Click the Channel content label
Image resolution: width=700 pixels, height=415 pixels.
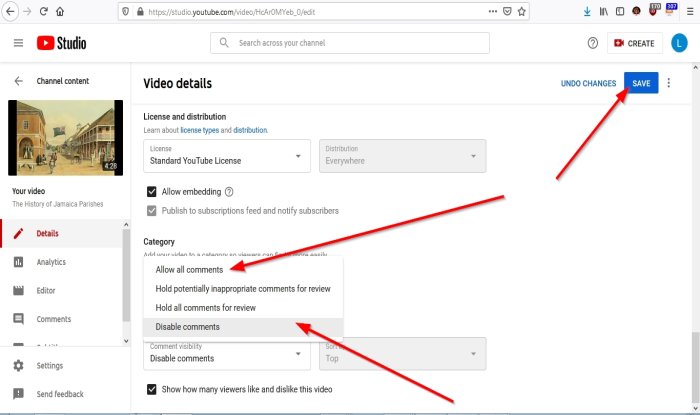click(63, 81)
